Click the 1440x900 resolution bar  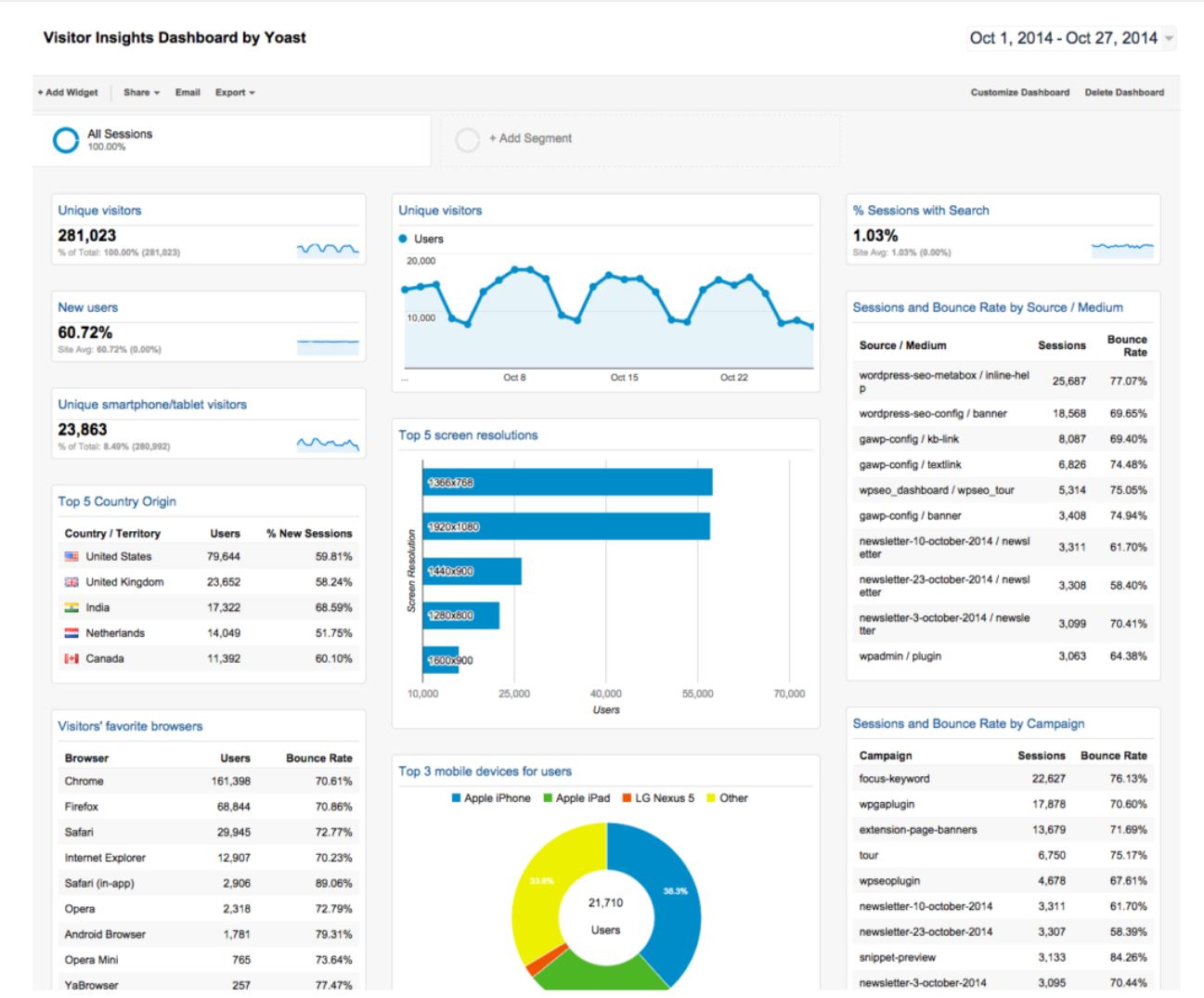click(x=472, y=571)
